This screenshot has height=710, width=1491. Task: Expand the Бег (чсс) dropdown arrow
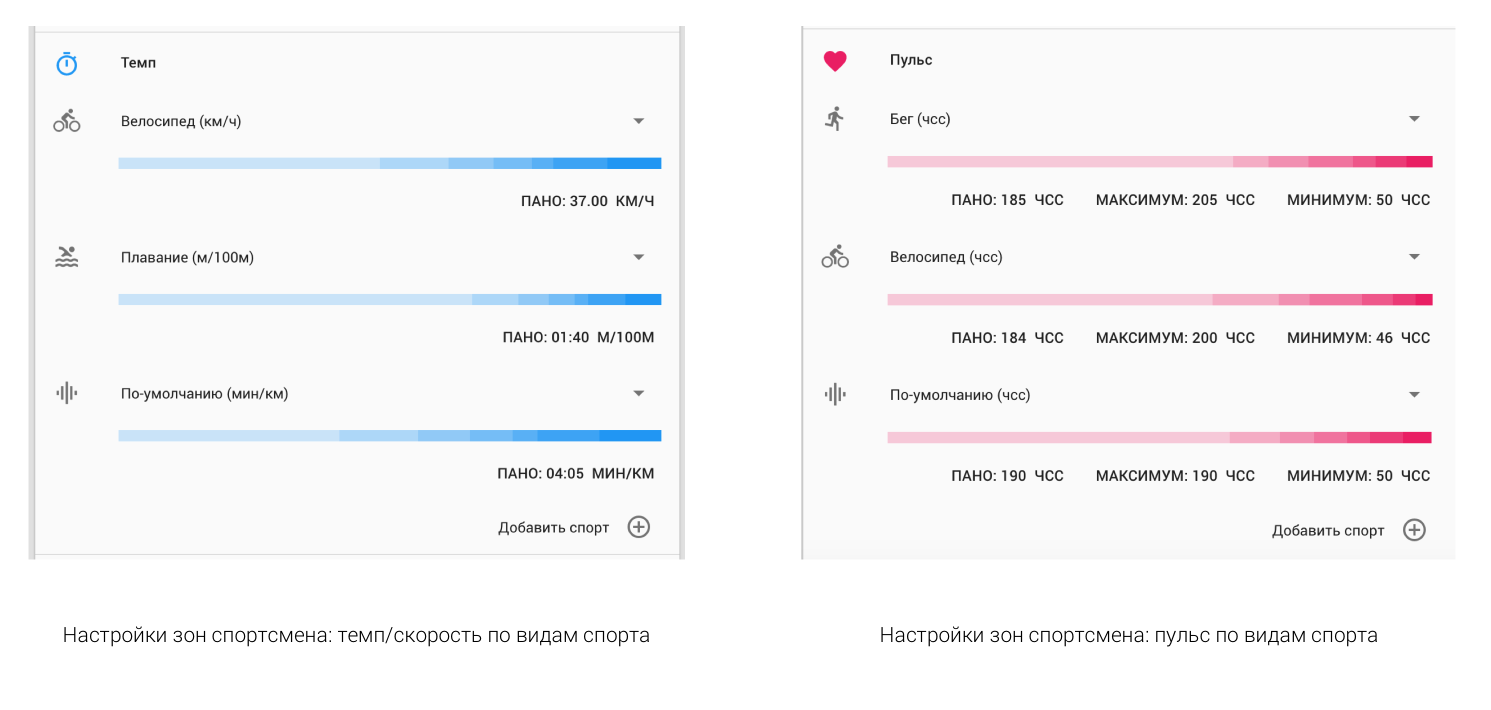(x=1414, y=119)
